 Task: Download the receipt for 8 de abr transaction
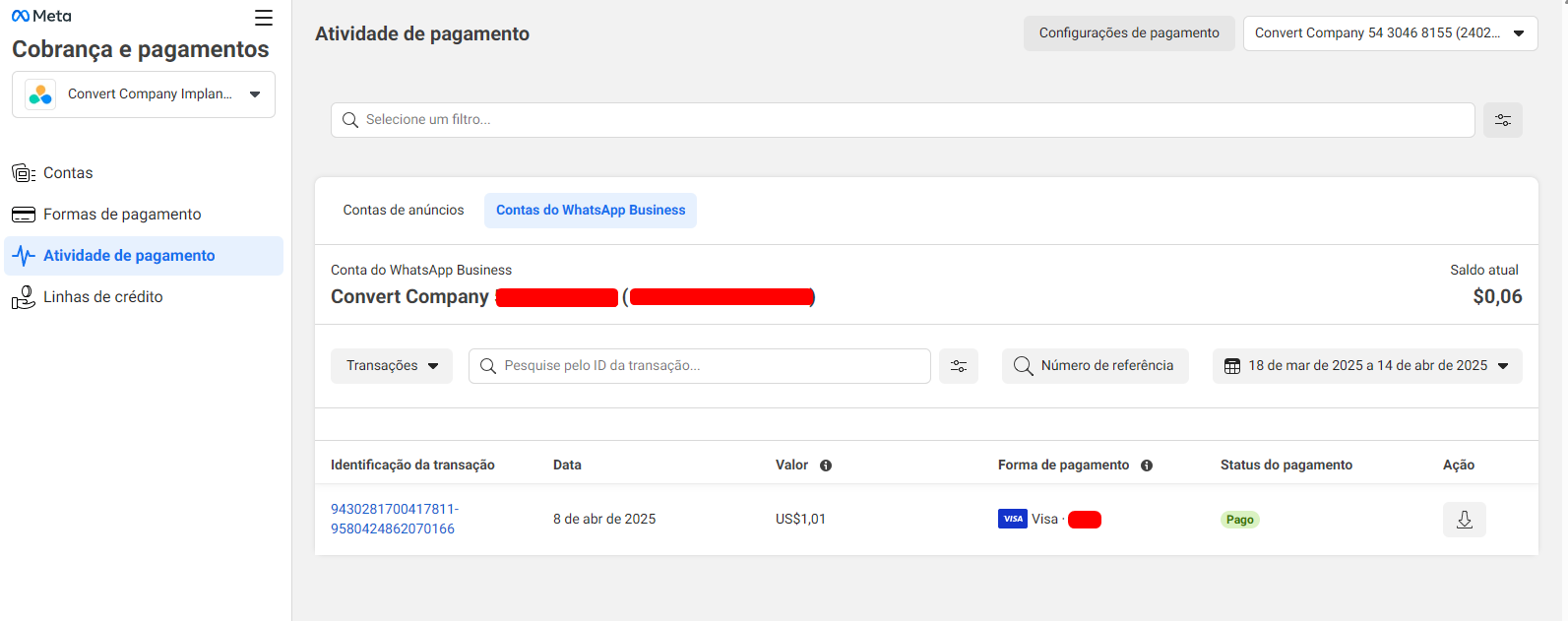pos(1465,520)
